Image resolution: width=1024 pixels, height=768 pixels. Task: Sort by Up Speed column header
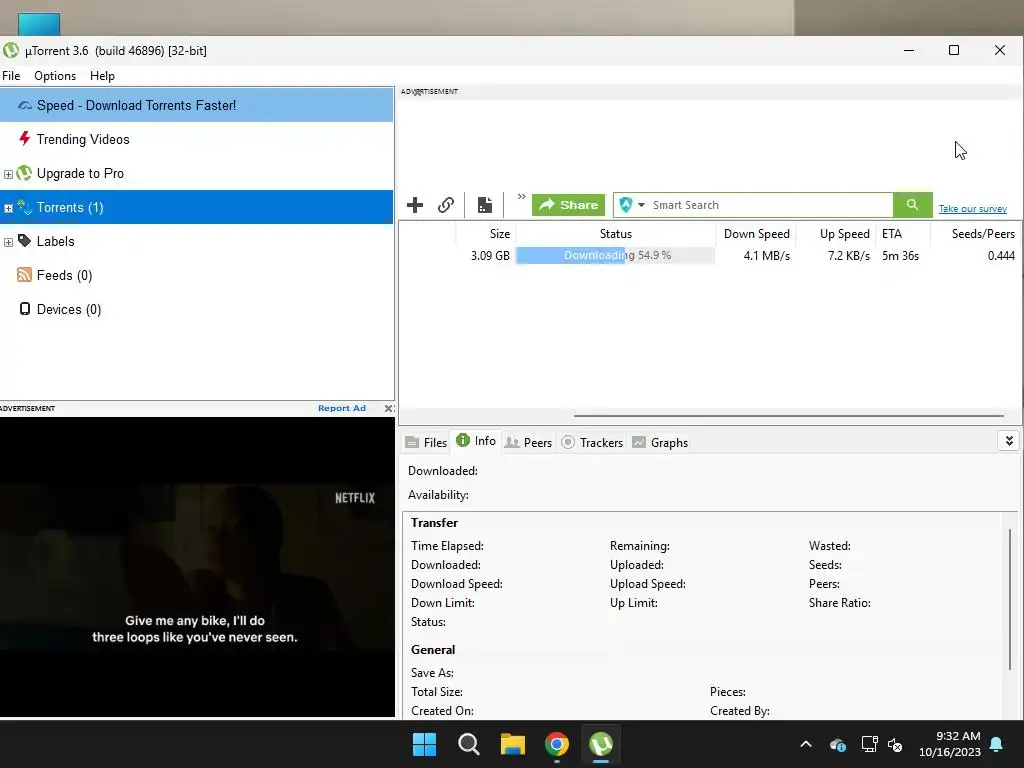click(x=837, y=234)
